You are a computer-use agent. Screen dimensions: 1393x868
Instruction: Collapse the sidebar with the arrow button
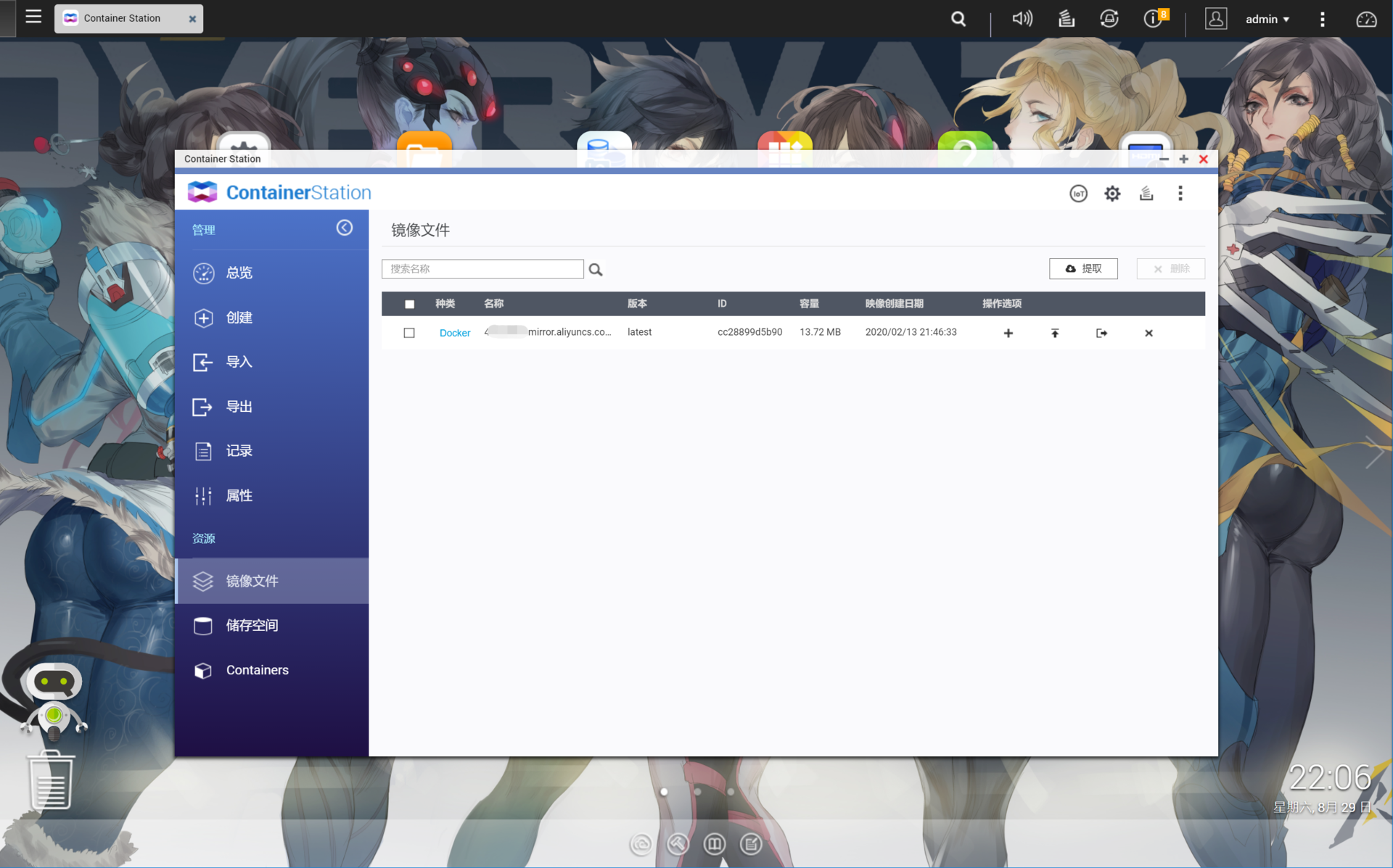(345, 228)
